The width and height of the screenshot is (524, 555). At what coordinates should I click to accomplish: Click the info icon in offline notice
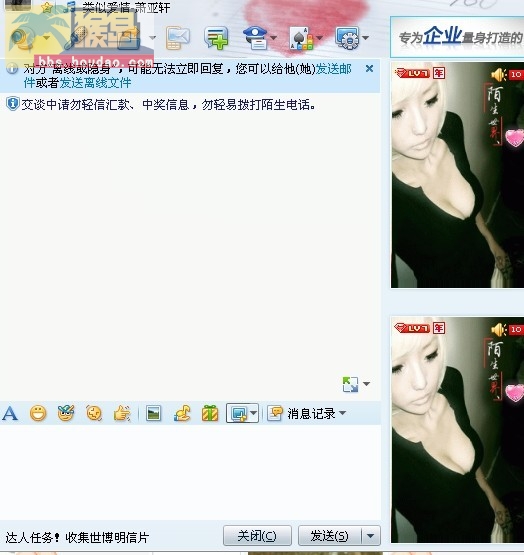(x=12, y=68)
